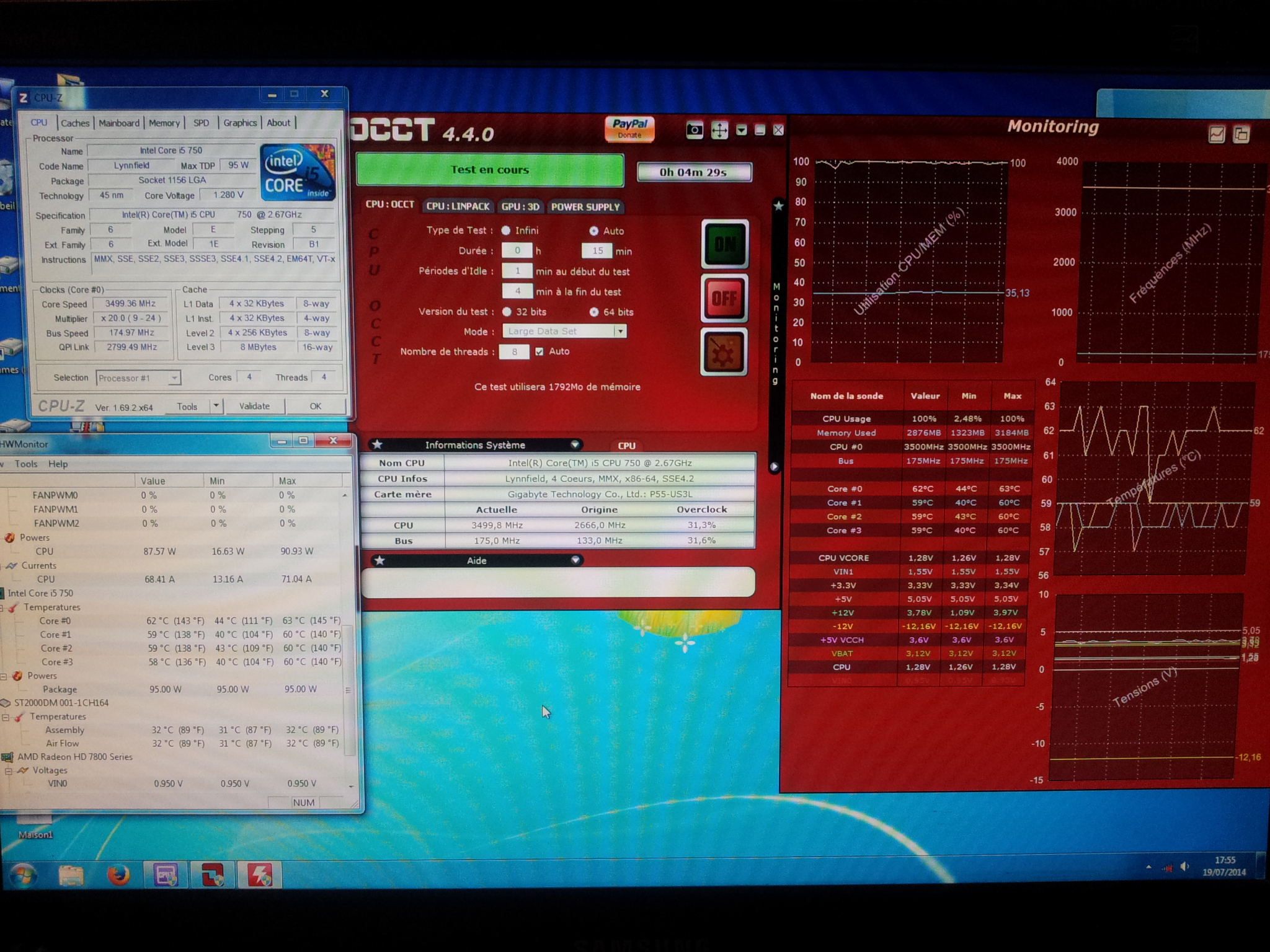The image size is (1270, 952).
Task: Click the OCCT move window crosshair icon
Action: 719,130
